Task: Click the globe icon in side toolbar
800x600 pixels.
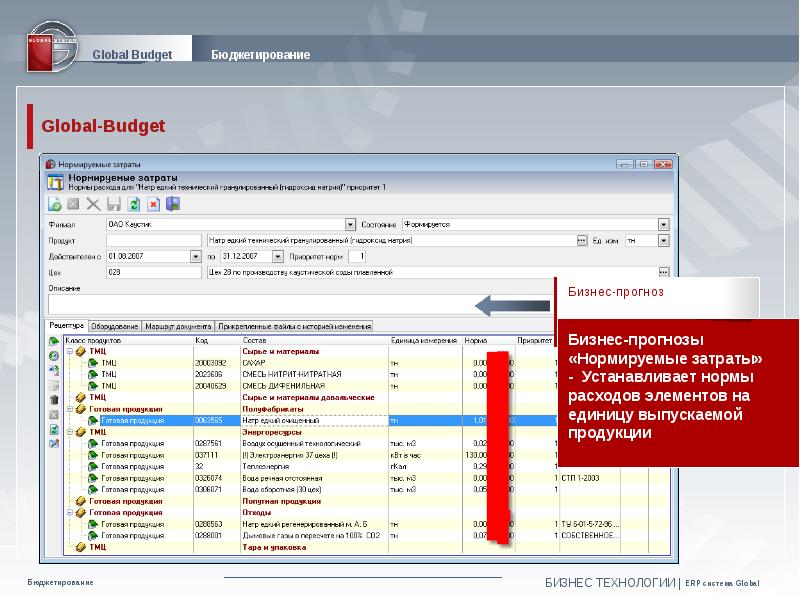Action: 54,355
